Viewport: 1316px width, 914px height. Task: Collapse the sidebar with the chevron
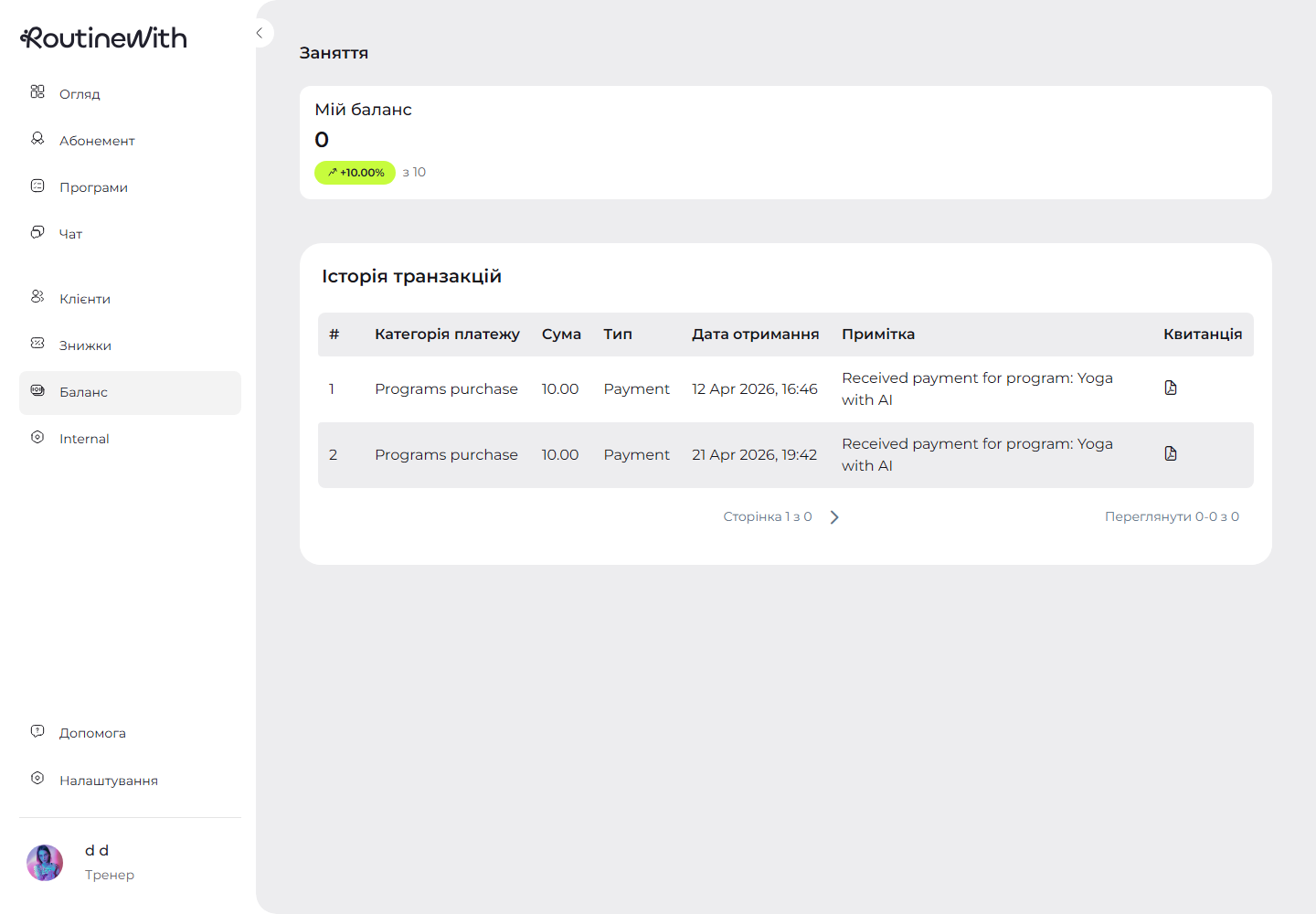(x=260, y=33)
